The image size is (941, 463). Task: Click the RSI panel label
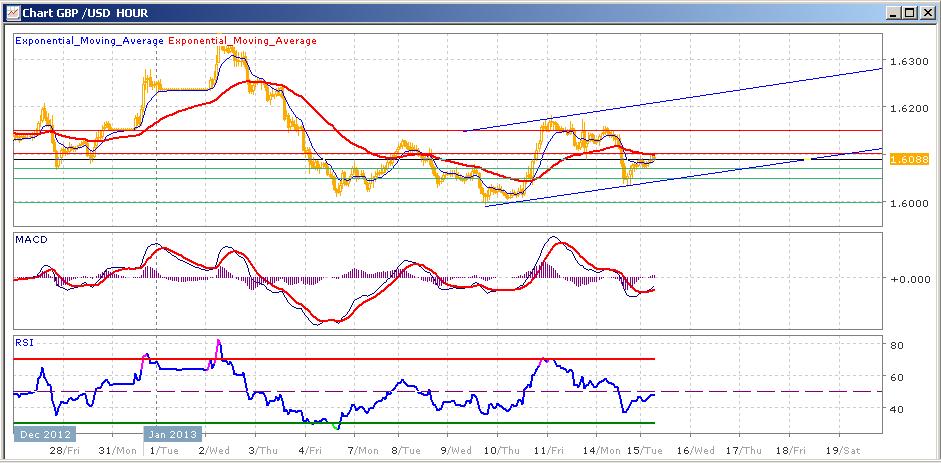click(22, 341)
